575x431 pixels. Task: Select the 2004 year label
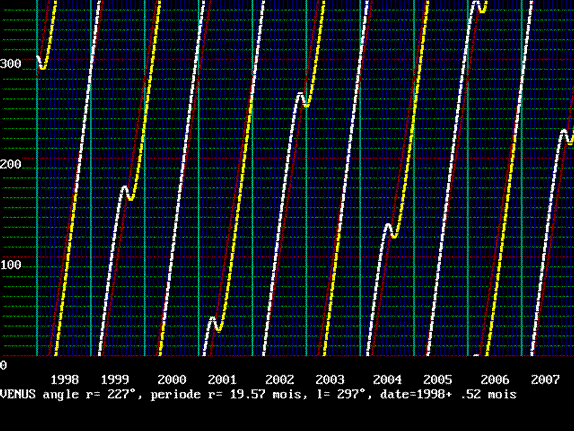[388, 380]
